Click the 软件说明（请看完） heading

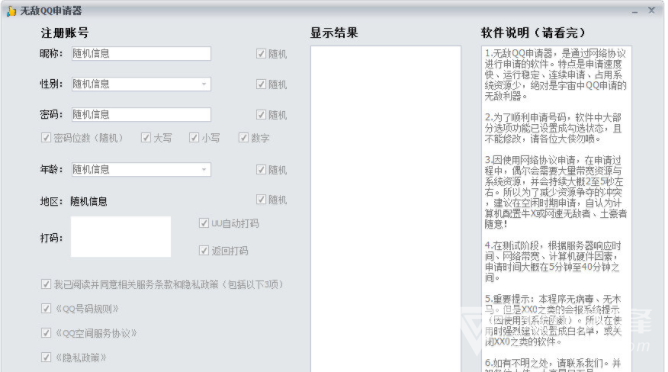(533, 33)
